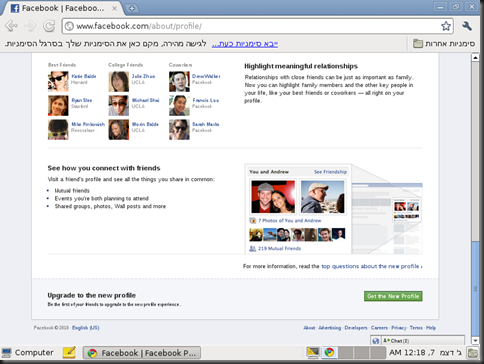Reload the page with the refresh icon
This screenshot has height=364, width=484.
[x=50, y=26]
